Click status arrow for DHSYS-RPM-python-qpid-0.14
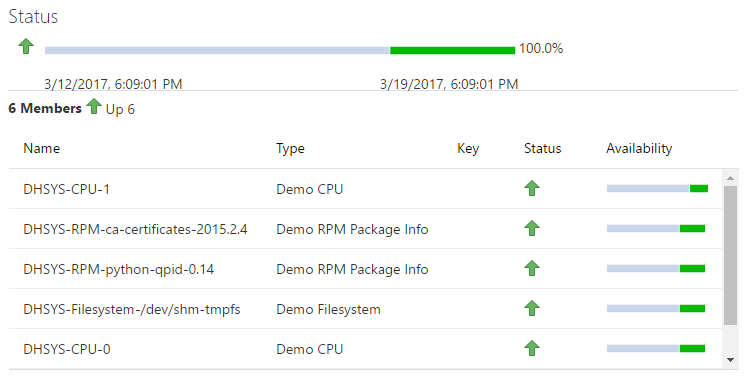The image size is (747, 381). pyautogui.click(x=532, y=269)
